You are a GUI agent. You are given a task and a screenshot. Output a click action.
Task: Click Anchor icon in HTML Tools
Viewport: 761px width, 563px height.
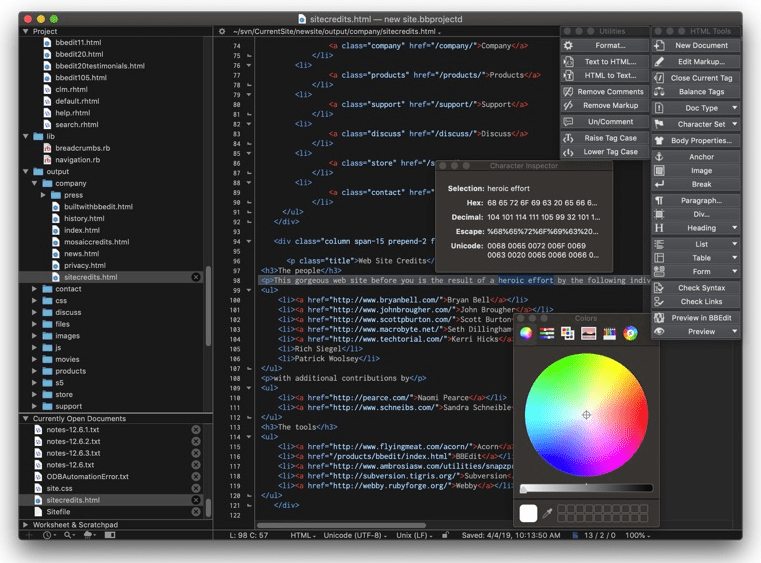click(x=659, y=157)
